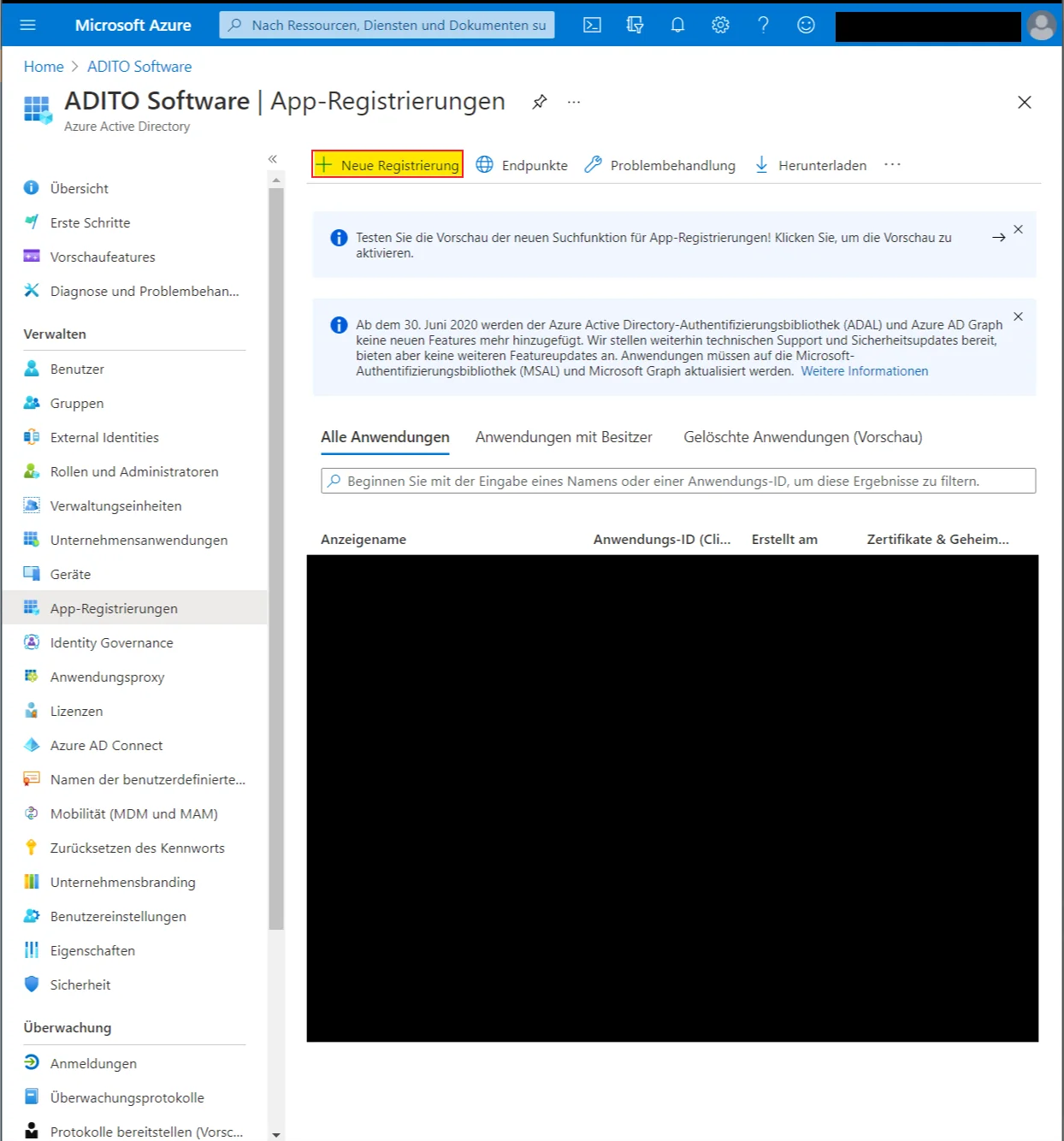
Task: Click the Verwaltungseinheiten icon
Action: point(32,505)
